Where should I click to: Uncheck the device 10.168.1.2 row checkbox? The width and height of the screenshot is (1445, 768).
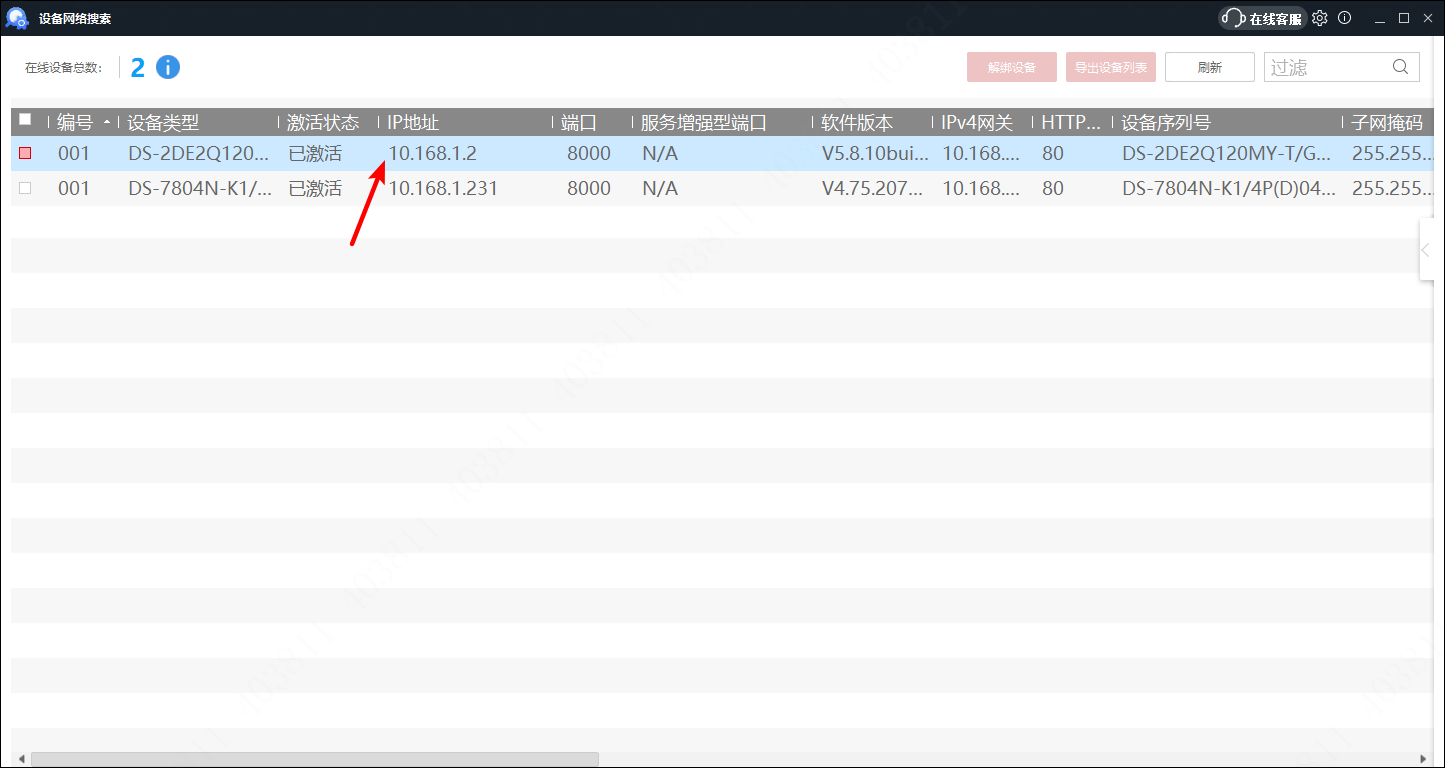25,154
